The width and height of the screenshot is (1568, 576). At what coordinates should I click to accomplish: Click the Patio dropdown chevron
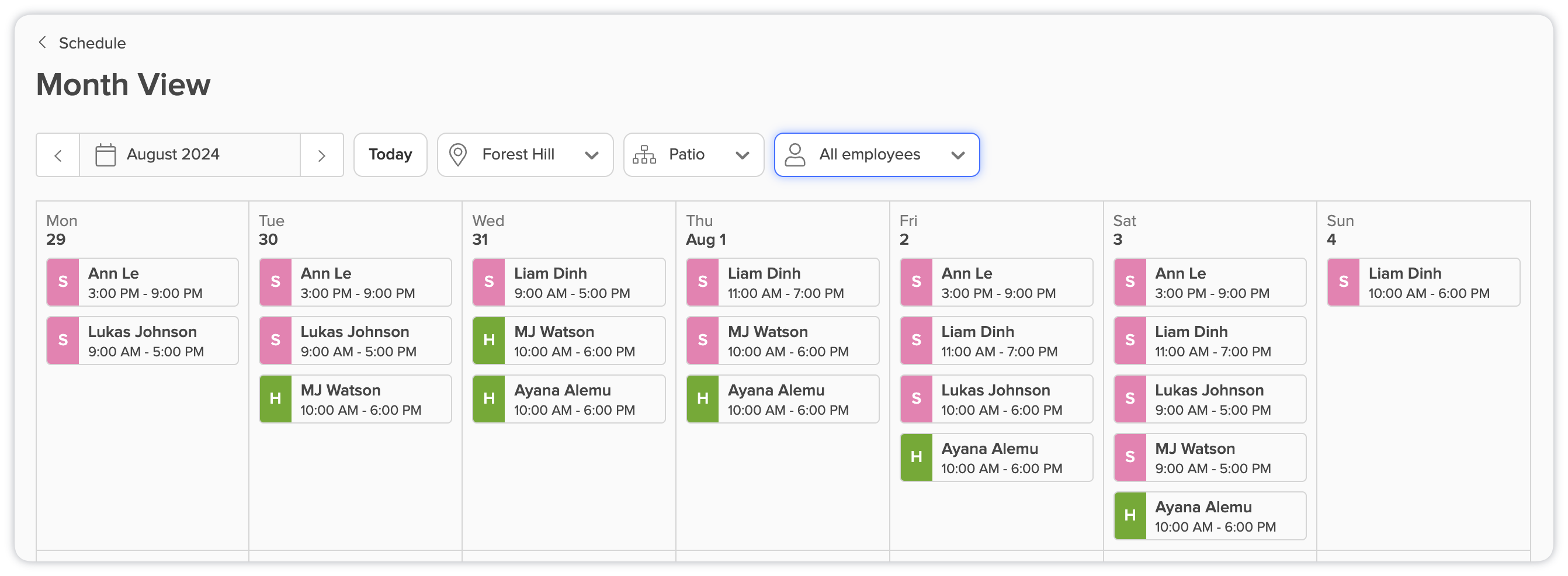coord(742,156)
